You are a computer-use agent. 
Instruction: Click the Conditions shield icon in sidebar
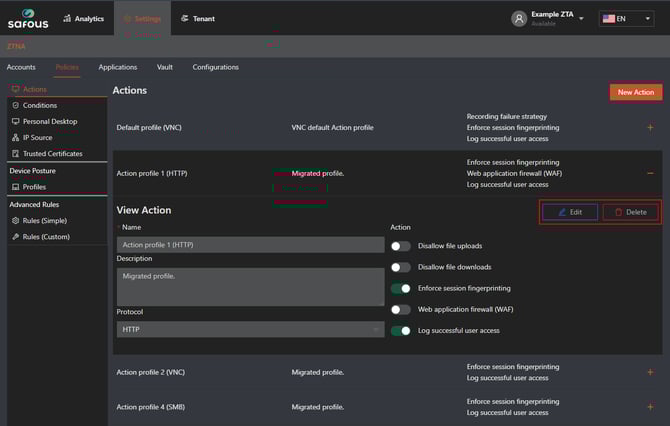click(x=15, y=105)
